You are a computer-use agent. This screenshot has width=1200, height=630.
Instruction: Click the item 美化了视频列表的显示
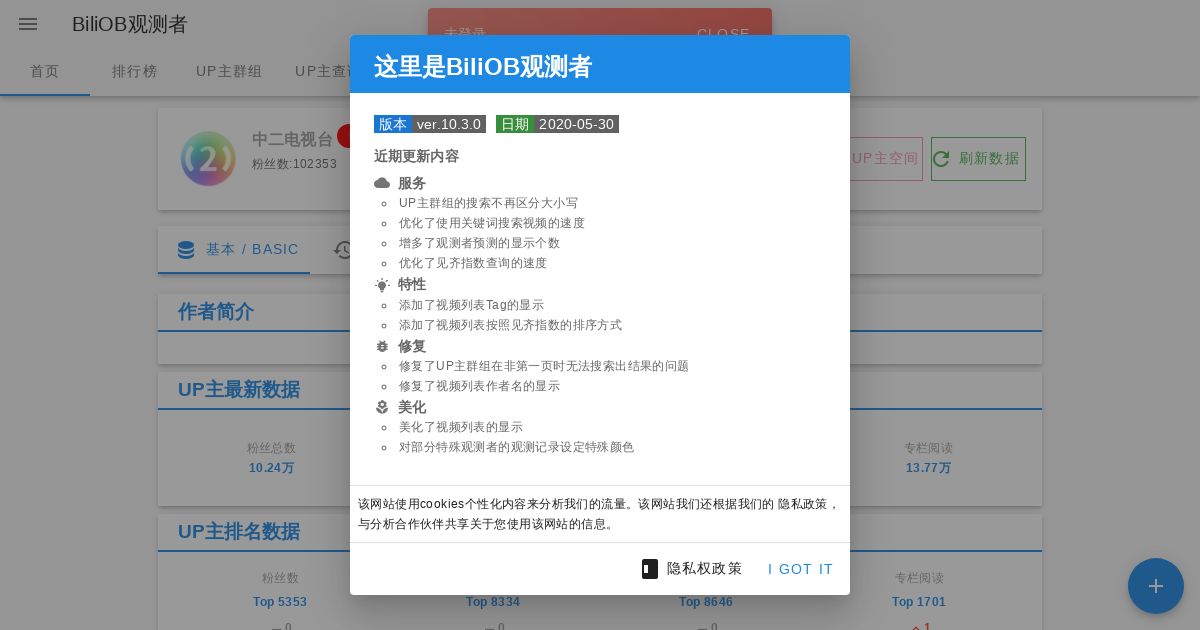click(x=461, y=427)
